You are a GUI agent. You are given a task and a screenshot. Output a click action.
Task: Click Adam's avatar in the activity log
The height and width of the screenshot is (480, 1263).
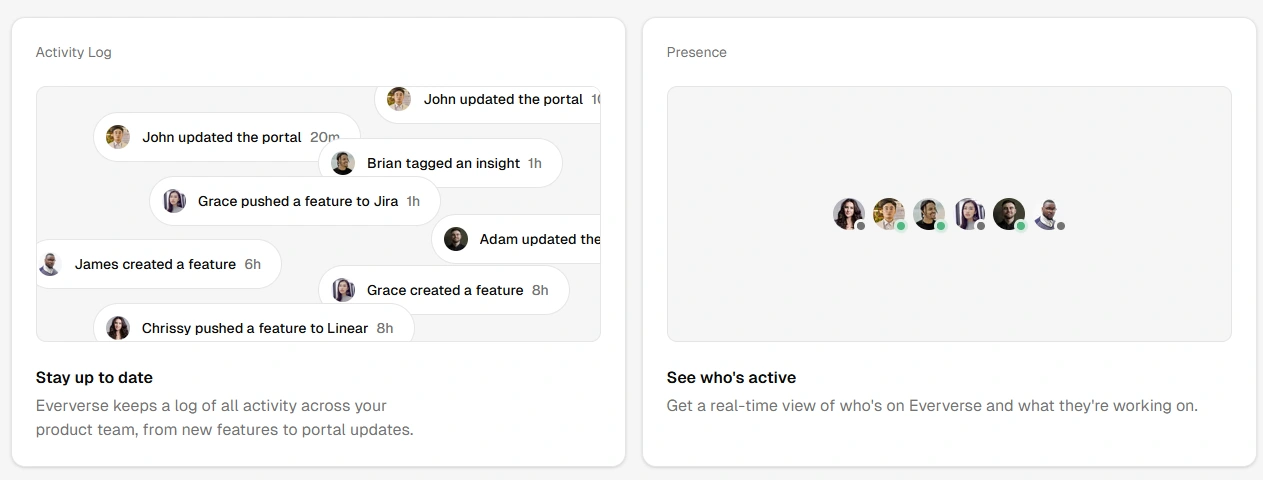click(x=456, y=239)
